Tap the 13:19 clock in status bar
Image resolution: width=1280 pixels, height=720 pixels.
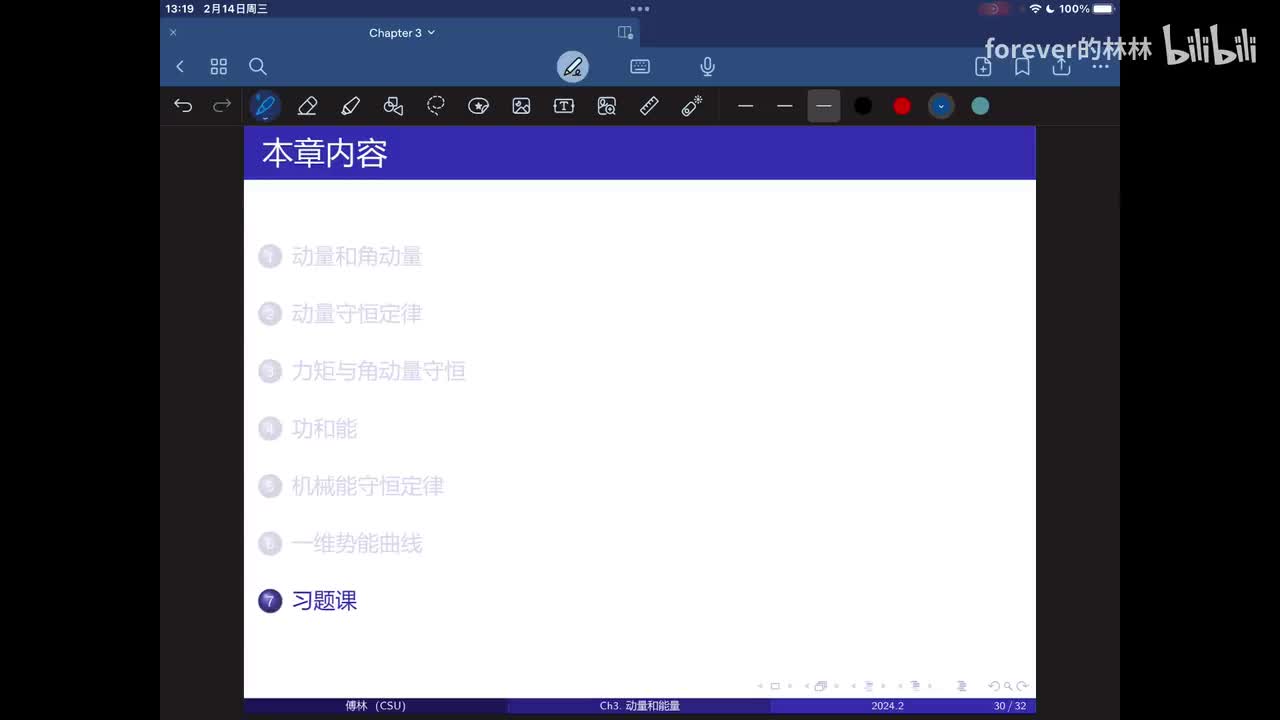tap(180, 8)
